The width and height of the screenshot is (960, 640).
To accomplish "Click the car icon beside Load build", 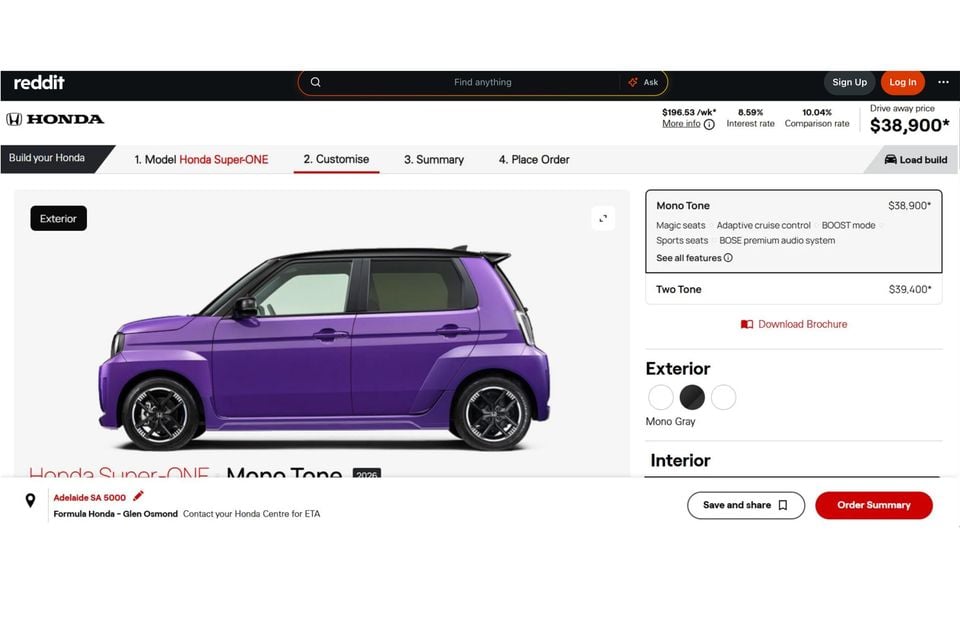I will pyautogui.click(x=890, y=159).
